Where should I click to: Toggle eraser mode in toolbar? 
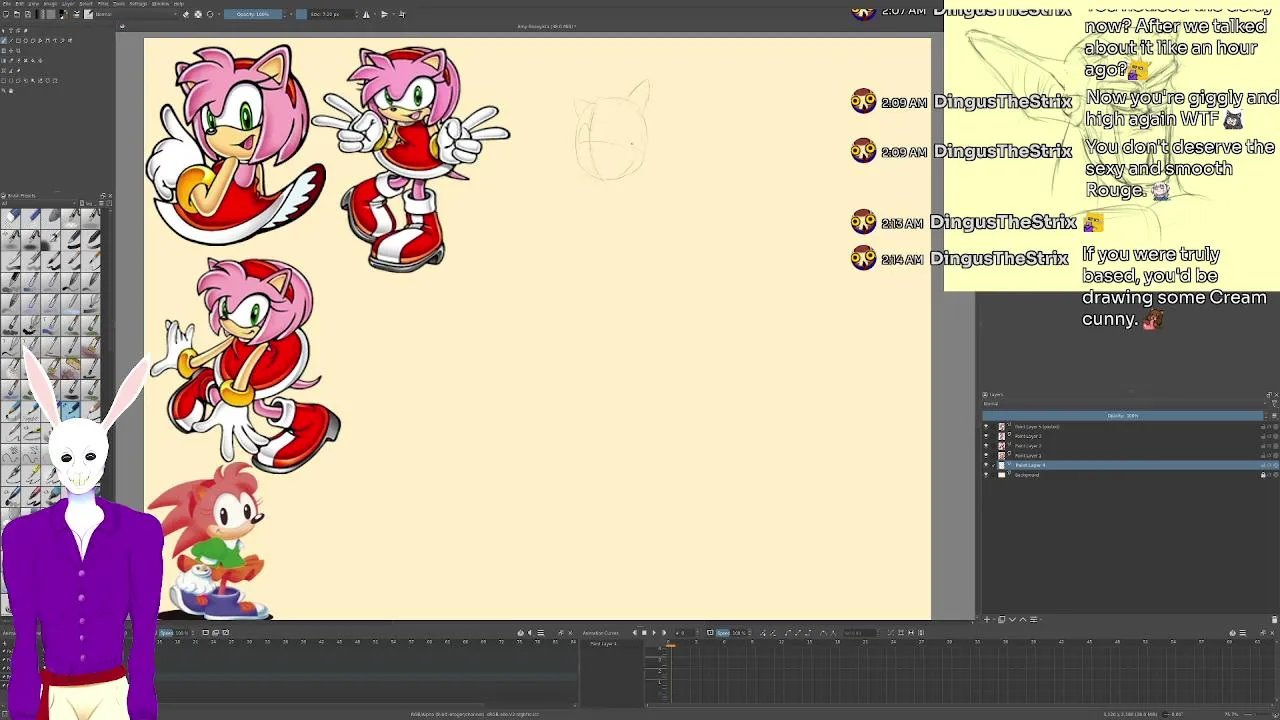186,14
